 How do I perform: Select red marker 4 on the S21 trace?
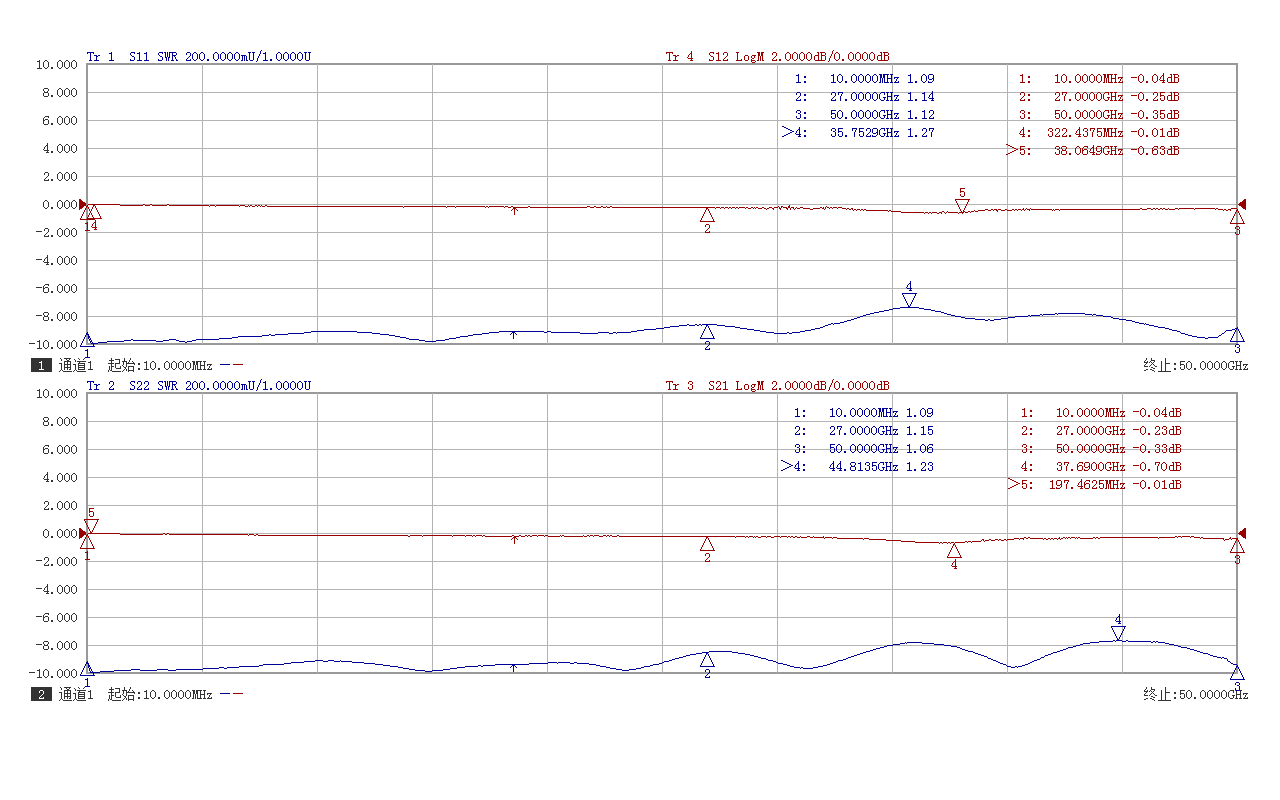(x=954, y=551)
